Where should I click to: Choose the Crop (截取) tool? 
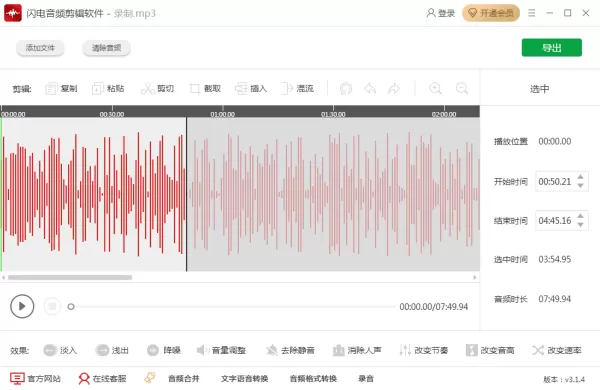click(x=205, y=89)
